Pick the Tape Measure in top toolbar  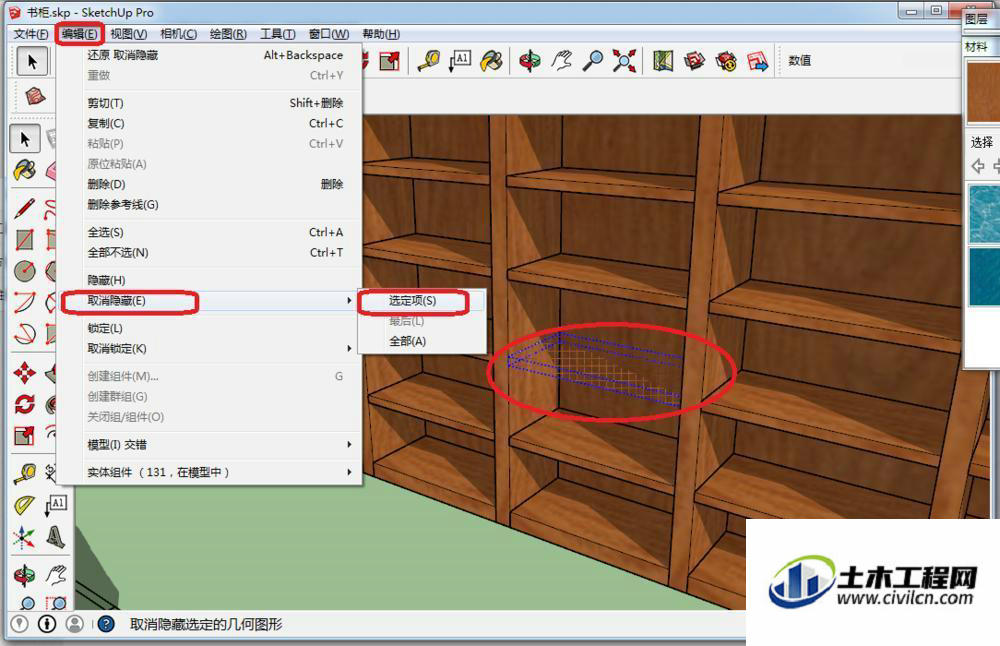(x=429, y=61)
